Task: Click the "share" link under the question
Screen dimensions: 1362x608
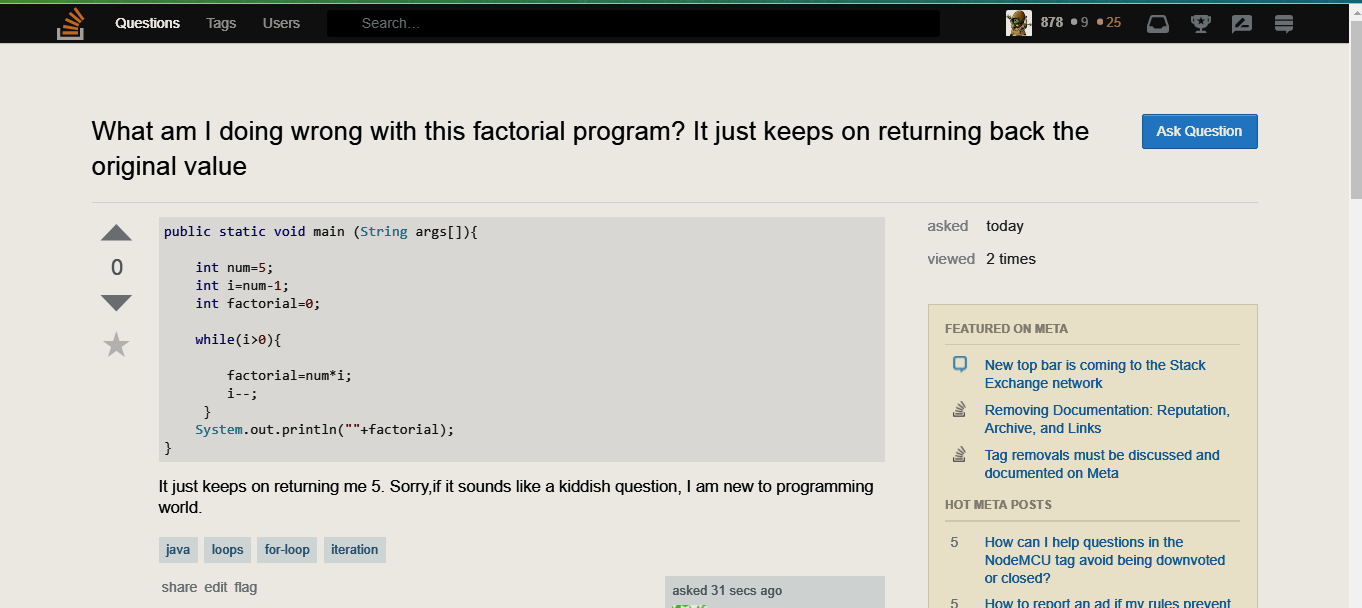Action: click(x=179, y=587)
